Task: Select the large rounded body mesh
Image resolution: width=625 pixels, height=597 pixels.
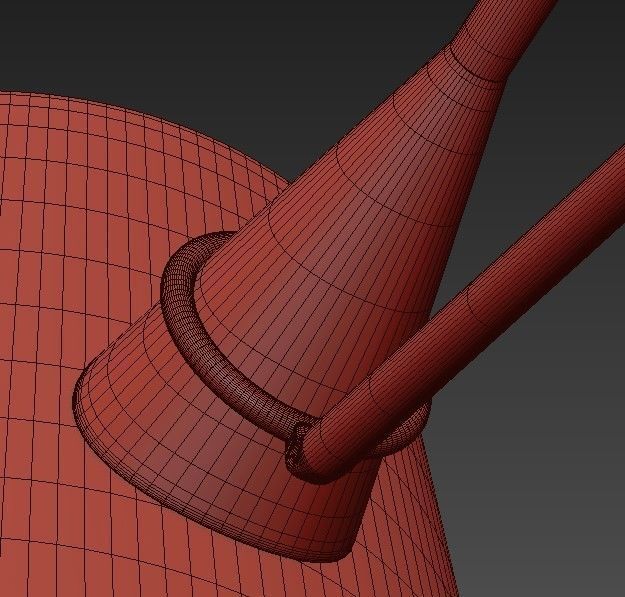Action: pos(80,279)
